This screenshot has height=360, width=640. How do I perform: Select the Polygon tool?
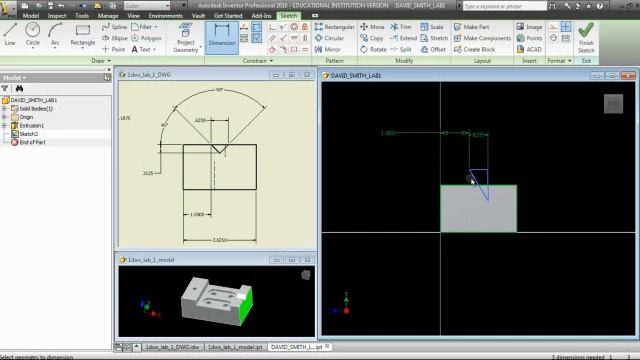(147, 38)
